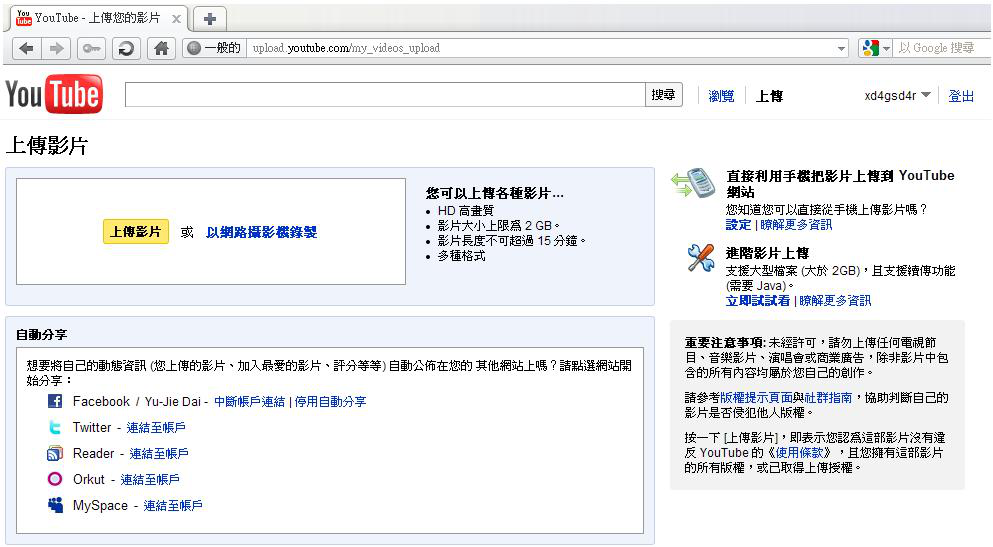Click 影片長度不可超過 15 分鐘 text
993x547 pixels.
(512, 241)
